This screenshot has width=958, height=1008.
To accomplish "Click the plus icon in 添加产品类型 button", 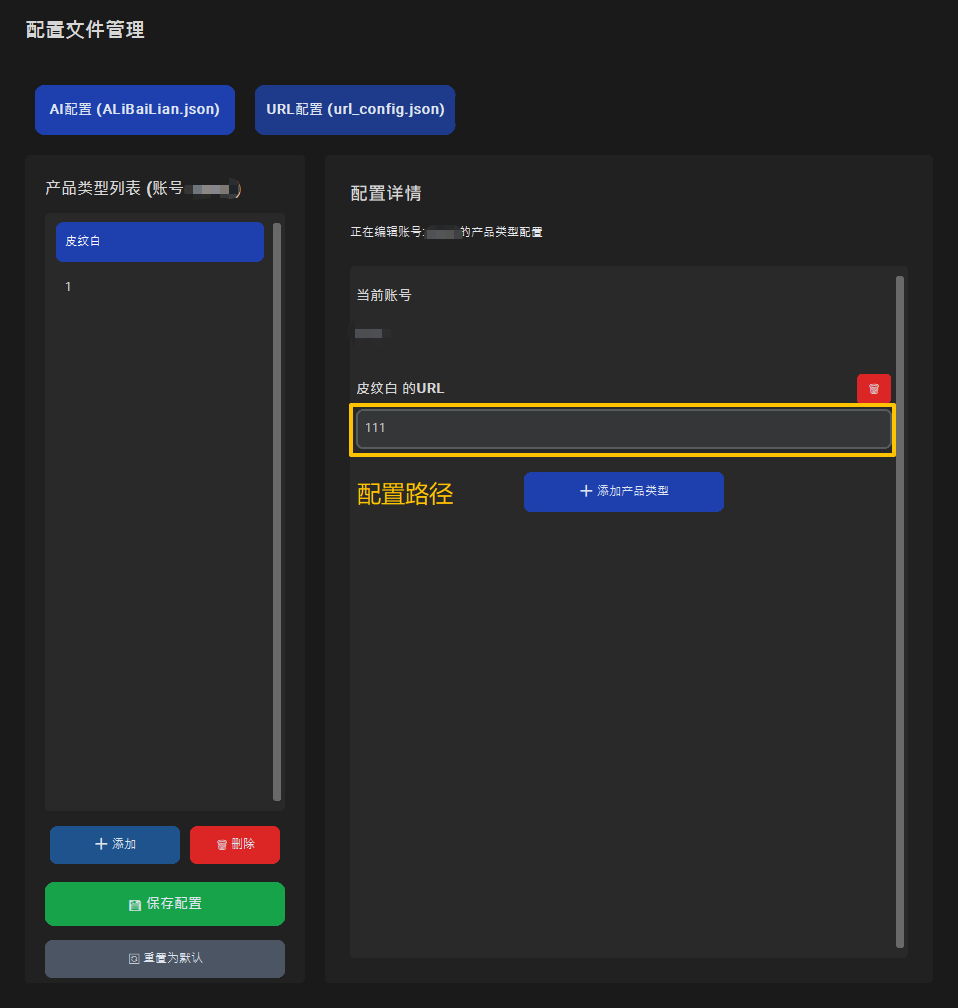I will click(x=586, y=491).
